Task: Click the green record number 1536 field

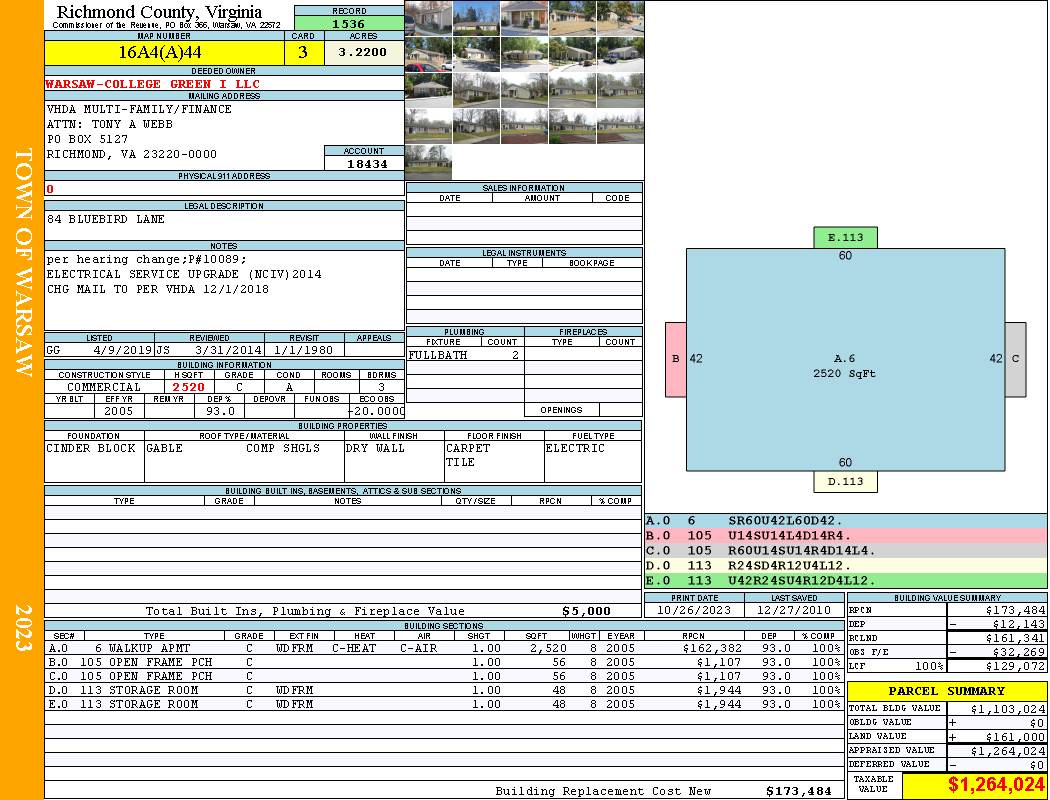Action: (x=348, y=23)
